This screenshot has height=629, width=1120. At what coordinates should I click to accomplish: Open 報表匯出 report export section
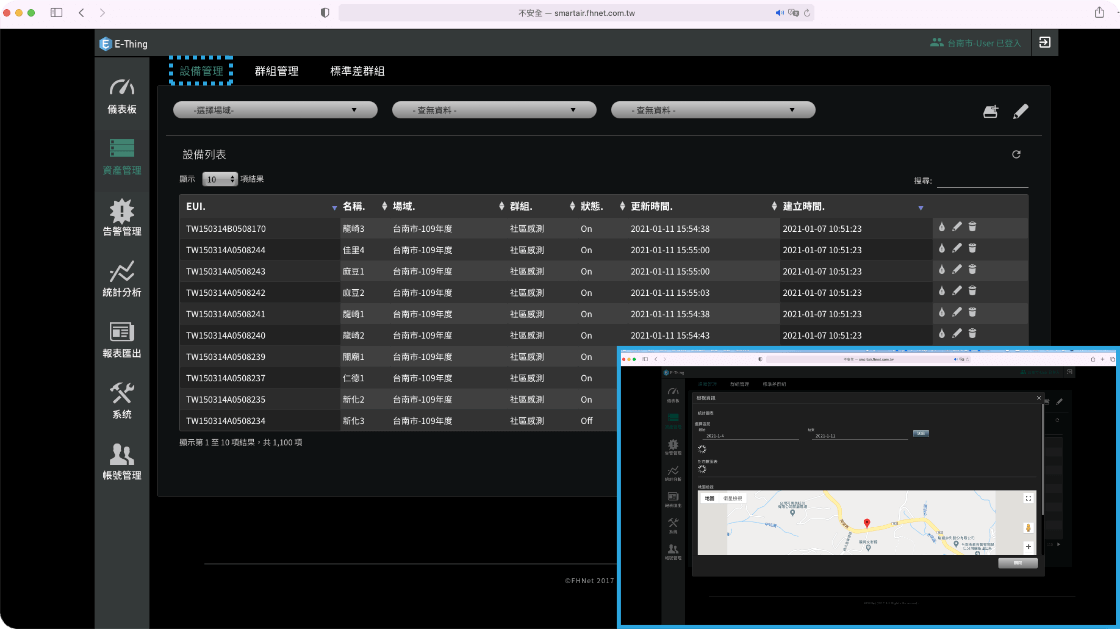pos(121,339)
